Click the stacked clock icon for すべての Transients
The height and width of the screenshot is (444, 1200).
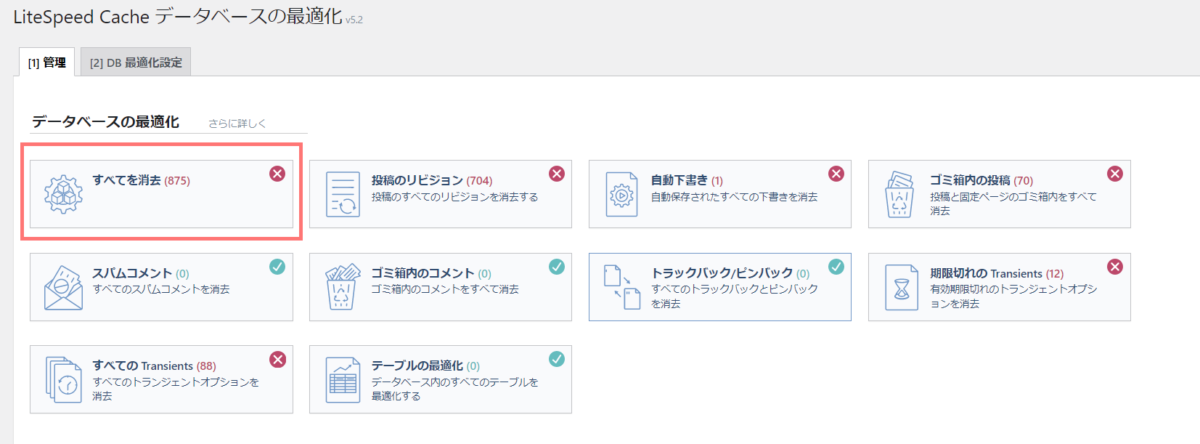(x=62, y=379)
